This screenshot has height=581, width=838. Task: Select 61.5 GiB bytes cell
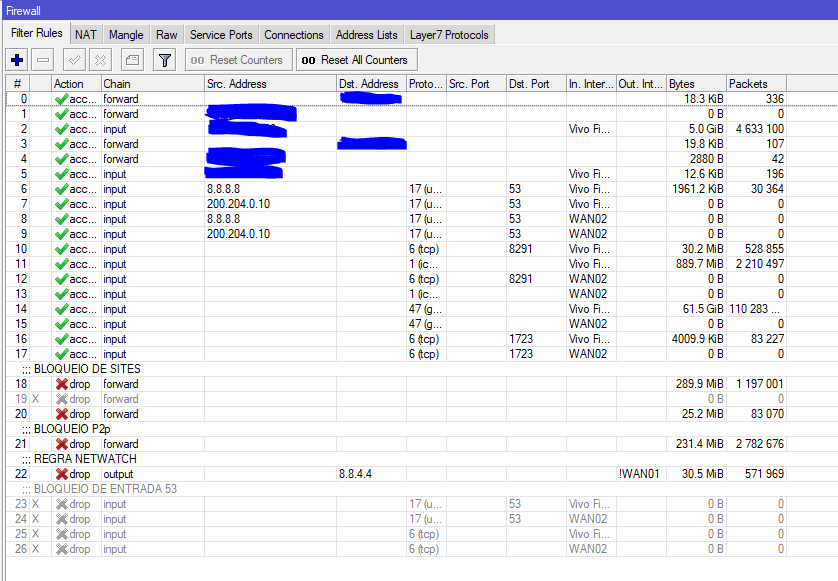point(696,309)
